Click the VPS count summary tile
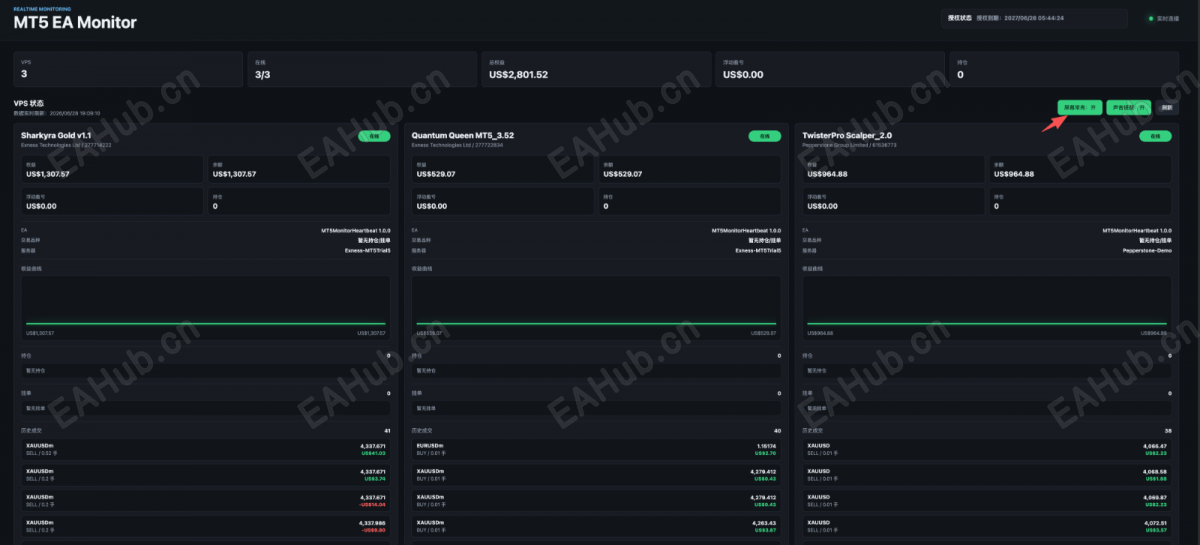 coord(128,69)
